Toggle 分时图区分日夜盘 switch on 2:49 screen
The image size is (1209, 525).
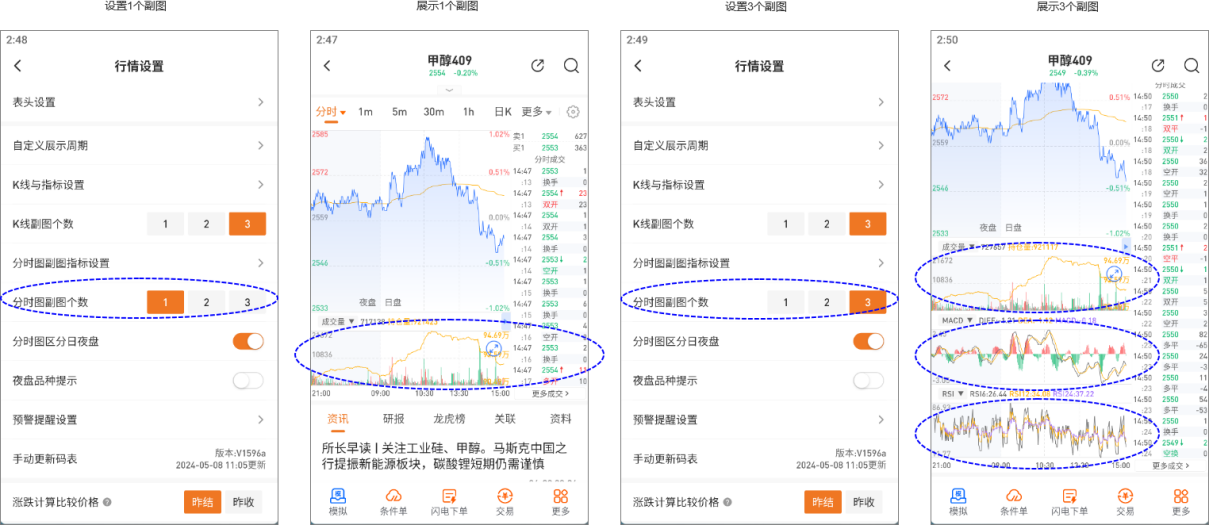868,342
